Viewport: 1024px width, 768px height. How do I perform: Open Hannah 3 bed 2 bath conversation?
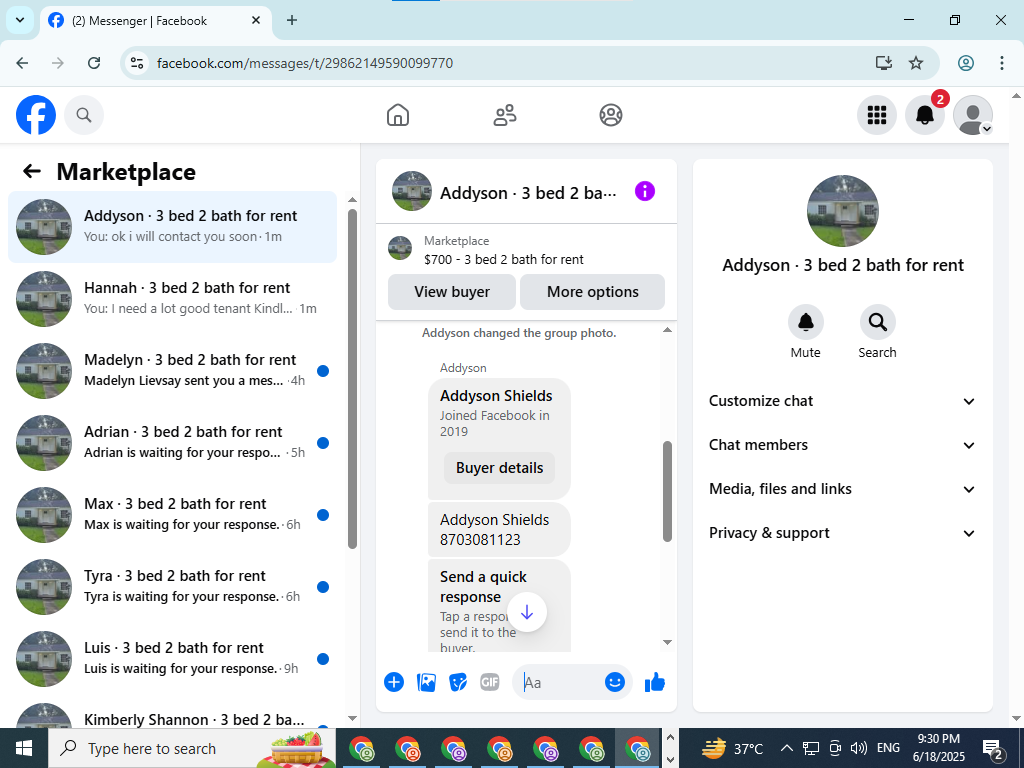(x=172, y=298)
